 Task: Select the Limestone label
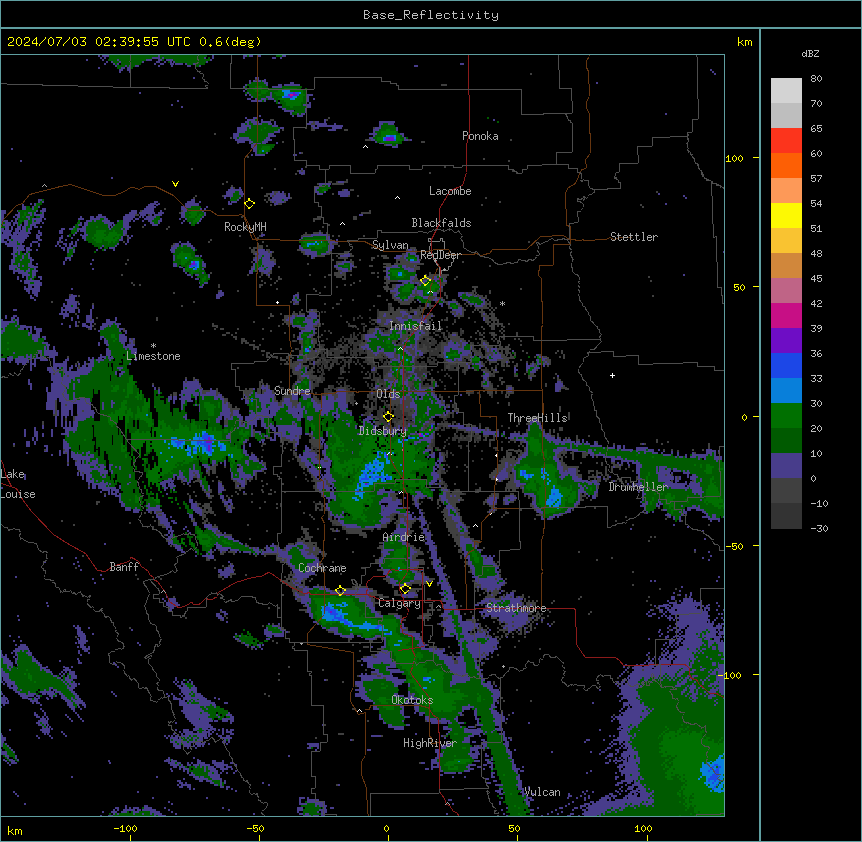(153, 356)
